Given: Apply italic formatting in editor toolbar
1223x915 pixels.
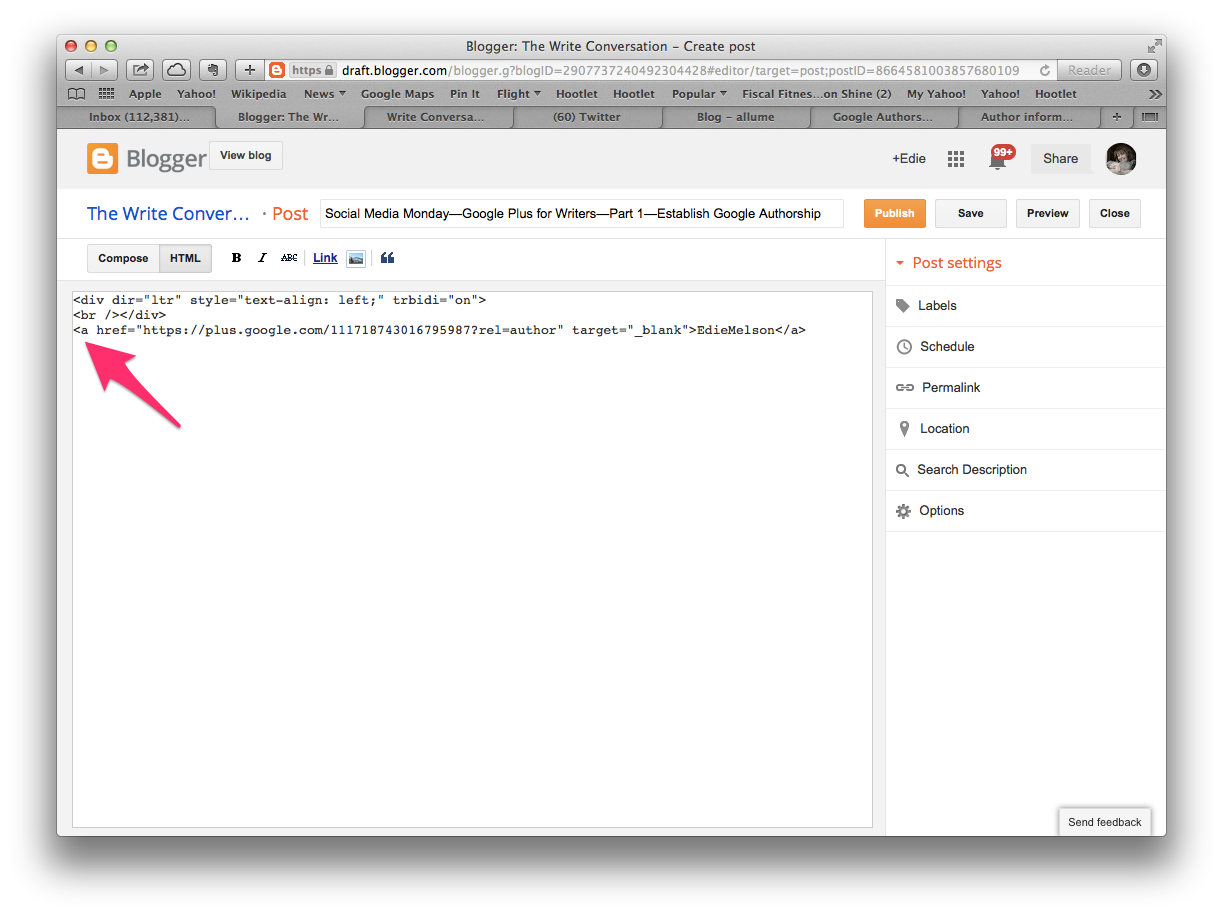Looking at the screenshot, I should (262, 258).
